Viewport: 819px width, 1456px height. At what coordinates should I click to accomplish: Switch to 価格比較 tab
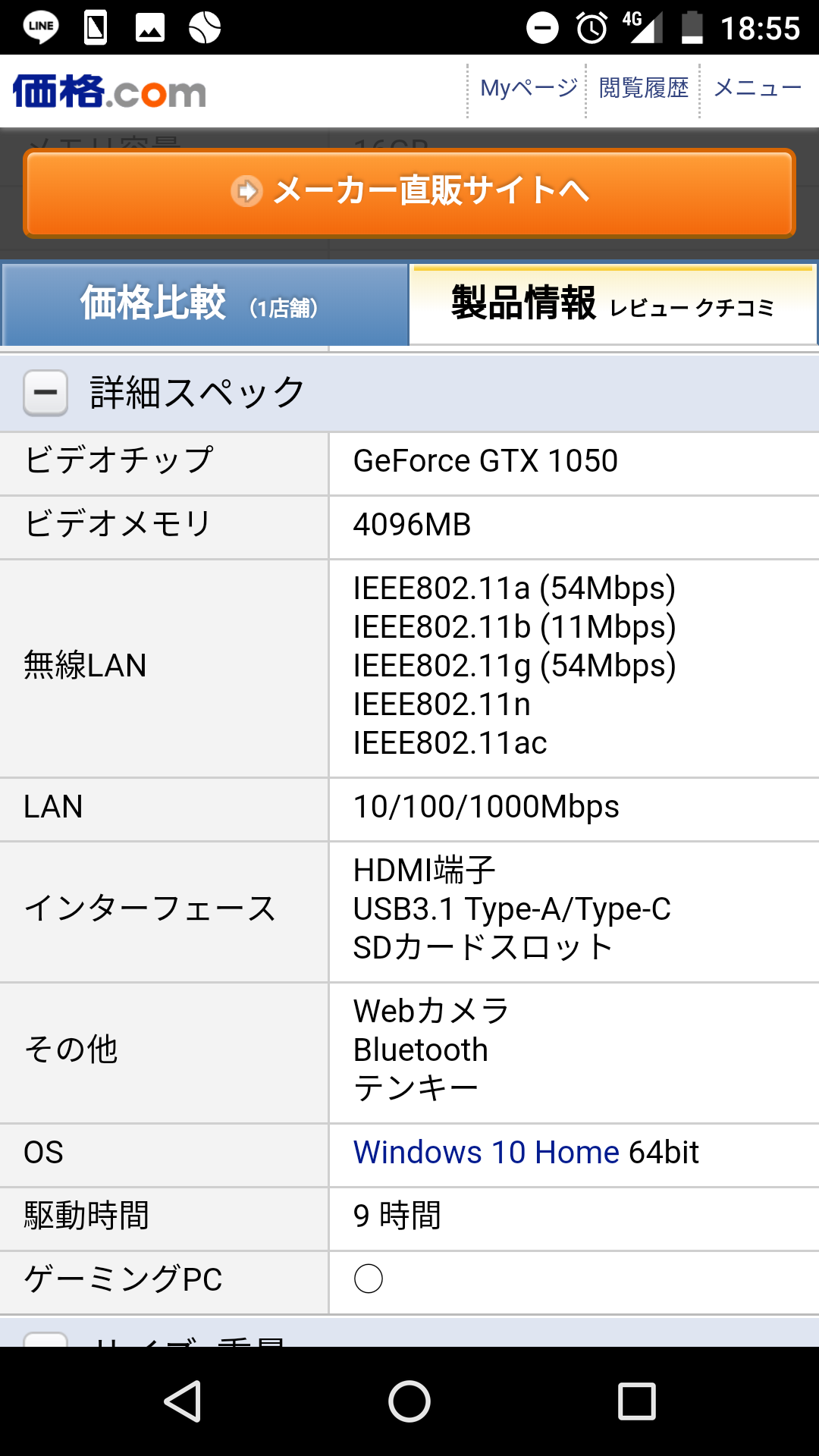205,303
